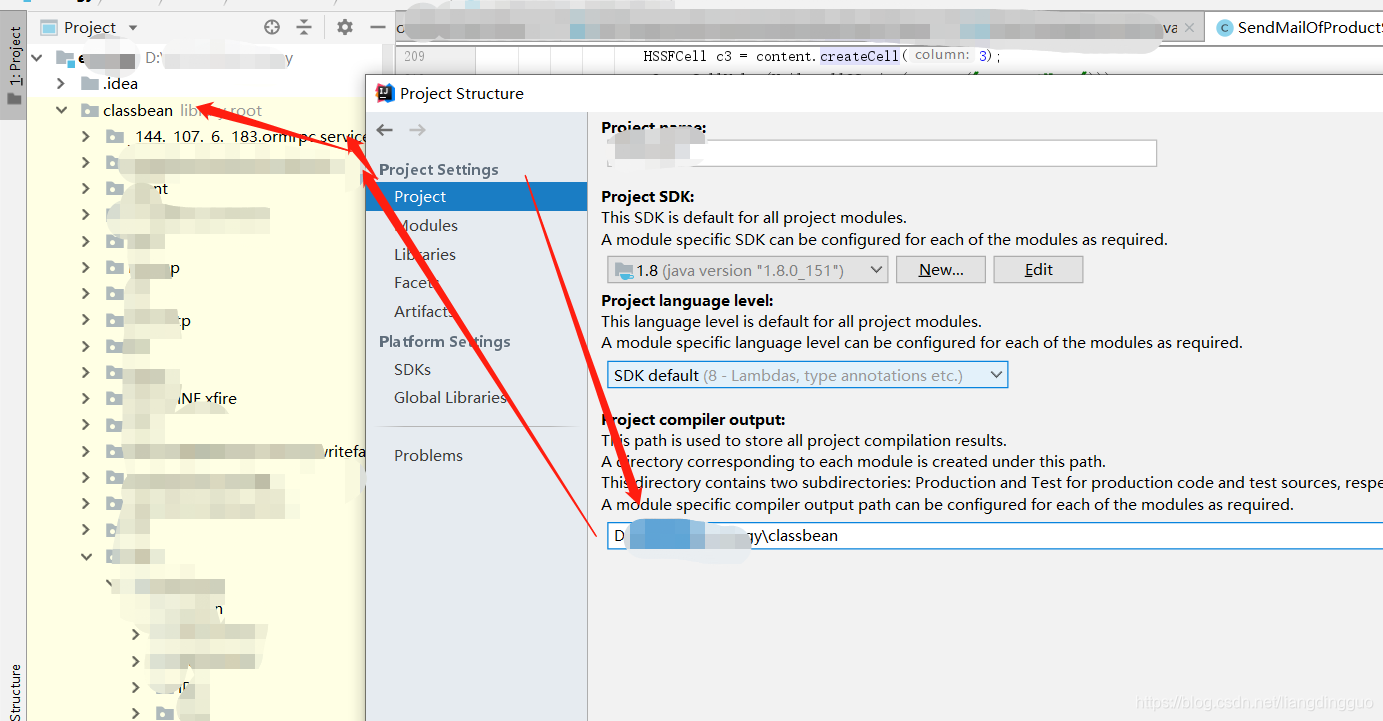Select the SendMailOfProduct class file icon
This screenshot has width=1383, height=721.
1225,28
